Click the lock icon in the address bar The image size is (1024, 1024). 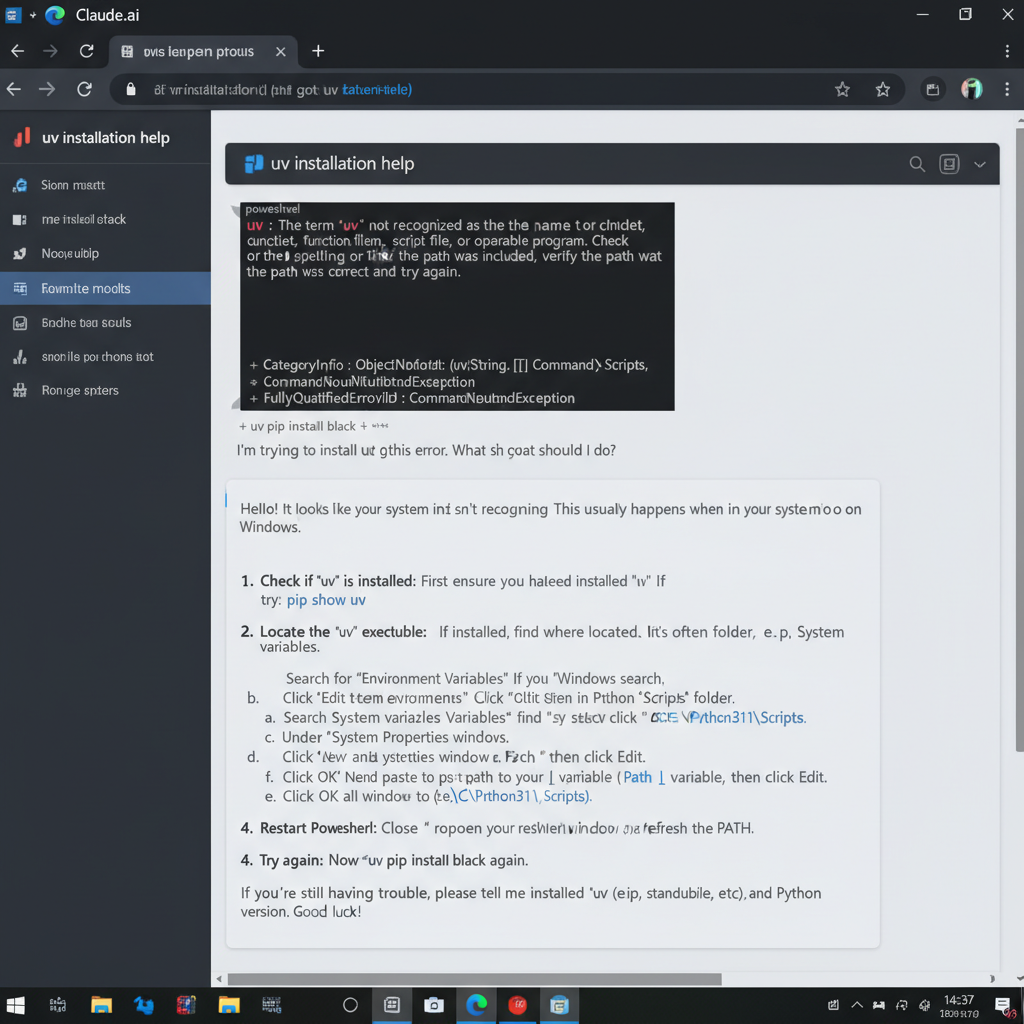click(131, 89)
